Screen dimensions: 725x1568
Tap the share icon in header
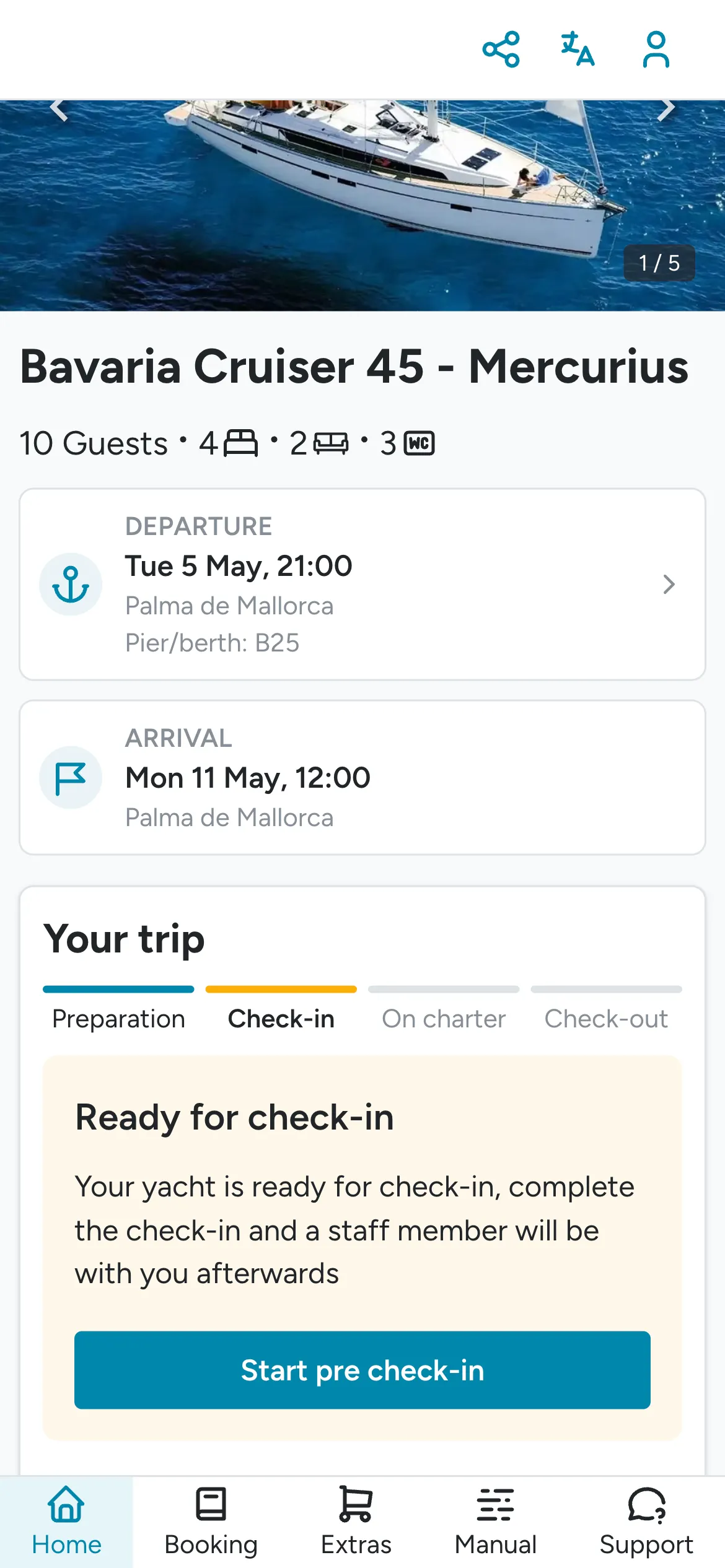point(501,49)
